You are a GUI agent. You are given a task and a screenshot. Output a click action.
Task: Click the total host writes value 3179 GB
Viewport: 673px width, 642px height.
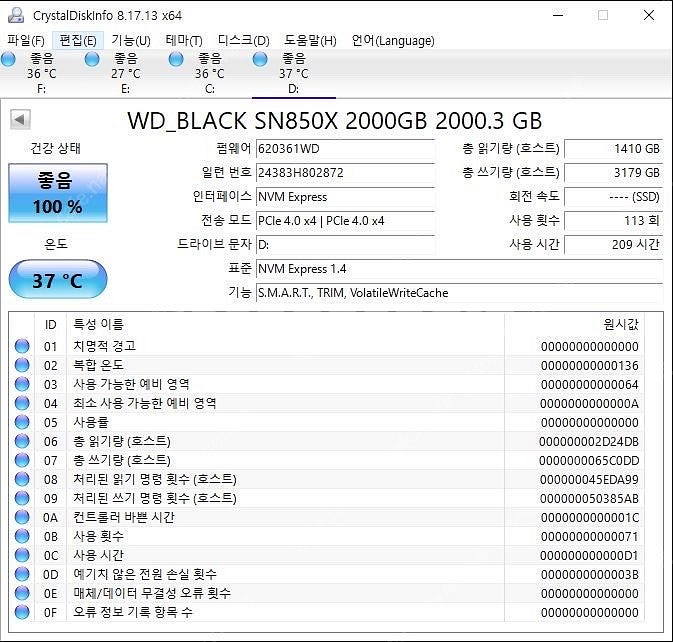[613, 173]
